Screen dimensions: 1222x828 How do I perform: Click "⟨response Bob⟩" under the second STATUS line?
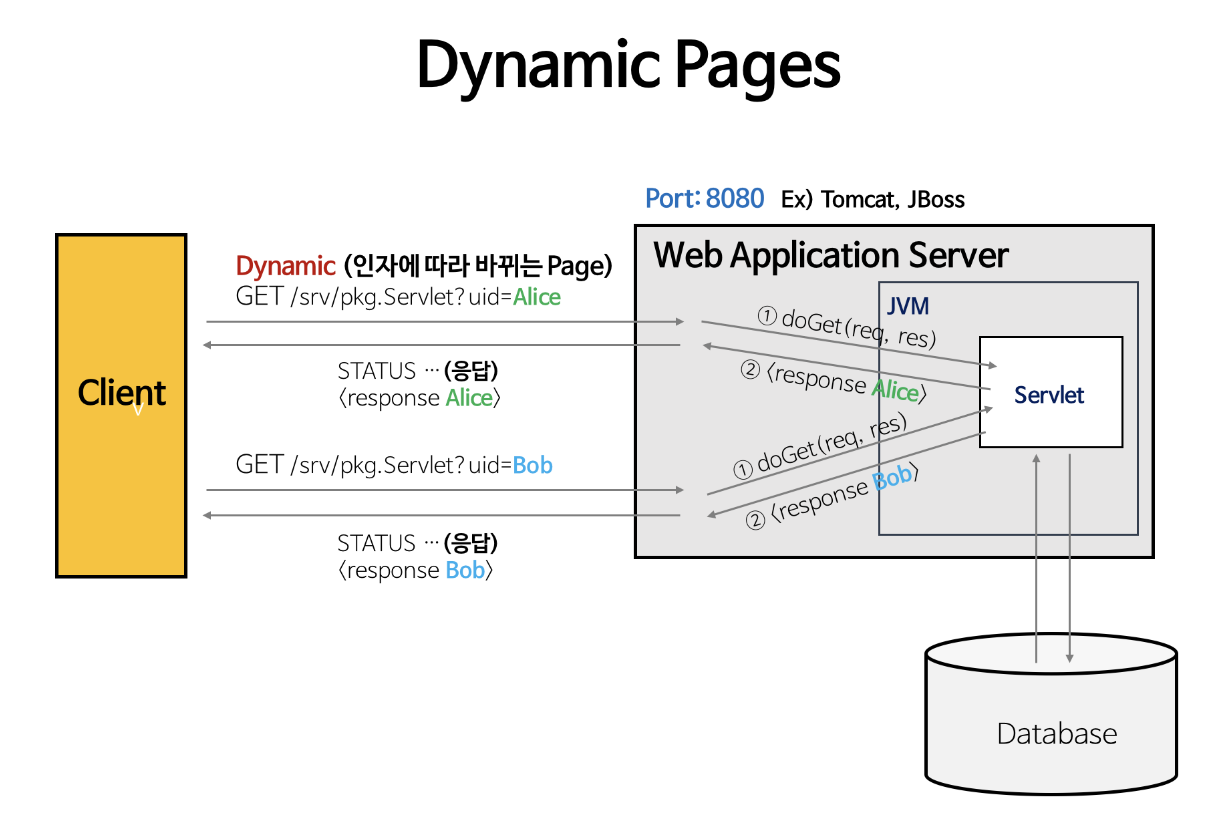pyautogui.click(x=415, y=571)
